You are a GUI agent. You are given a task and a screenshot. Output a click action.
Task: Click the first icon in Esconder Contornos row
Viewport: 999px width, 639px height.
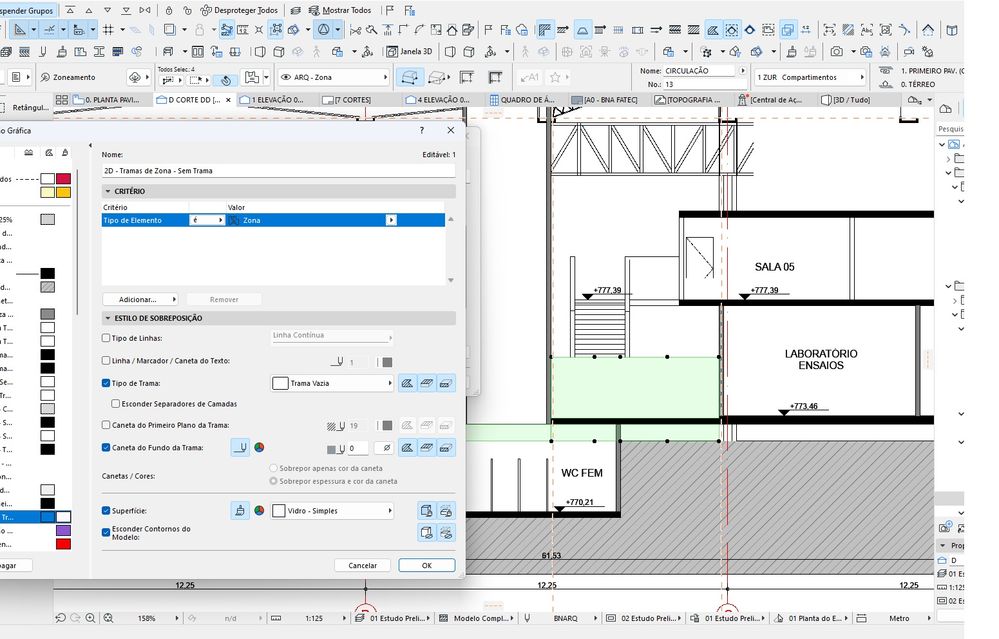pos(427,533)
